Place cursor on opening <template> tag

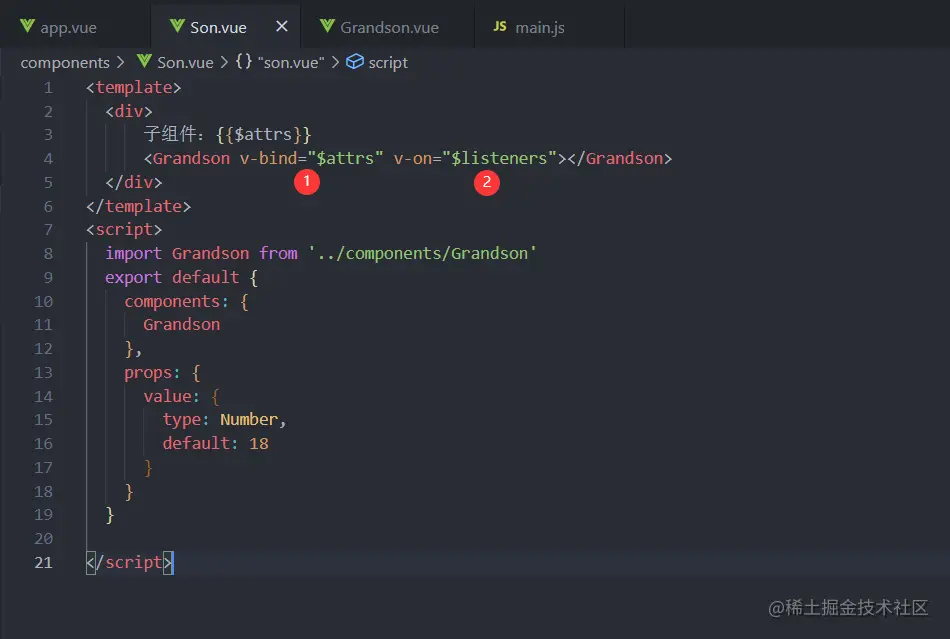133,88
